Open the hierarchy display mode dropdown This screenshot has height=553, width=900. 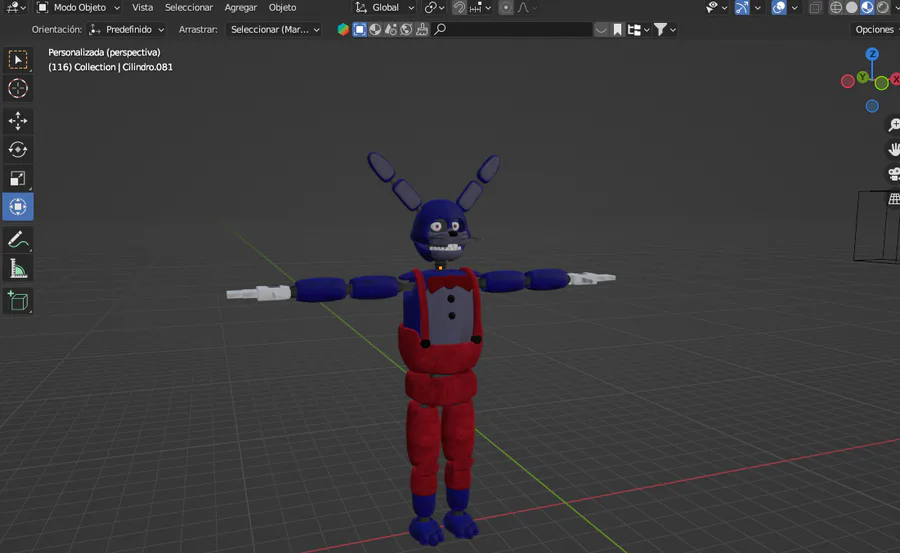point(638,29)
